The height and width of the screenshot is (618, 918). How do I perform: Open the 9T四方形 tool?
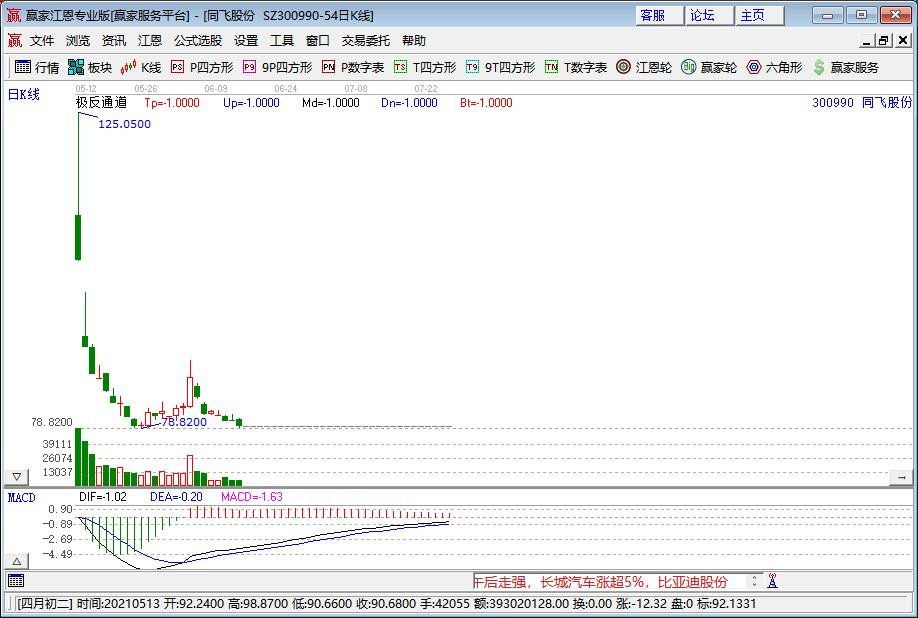501,67
